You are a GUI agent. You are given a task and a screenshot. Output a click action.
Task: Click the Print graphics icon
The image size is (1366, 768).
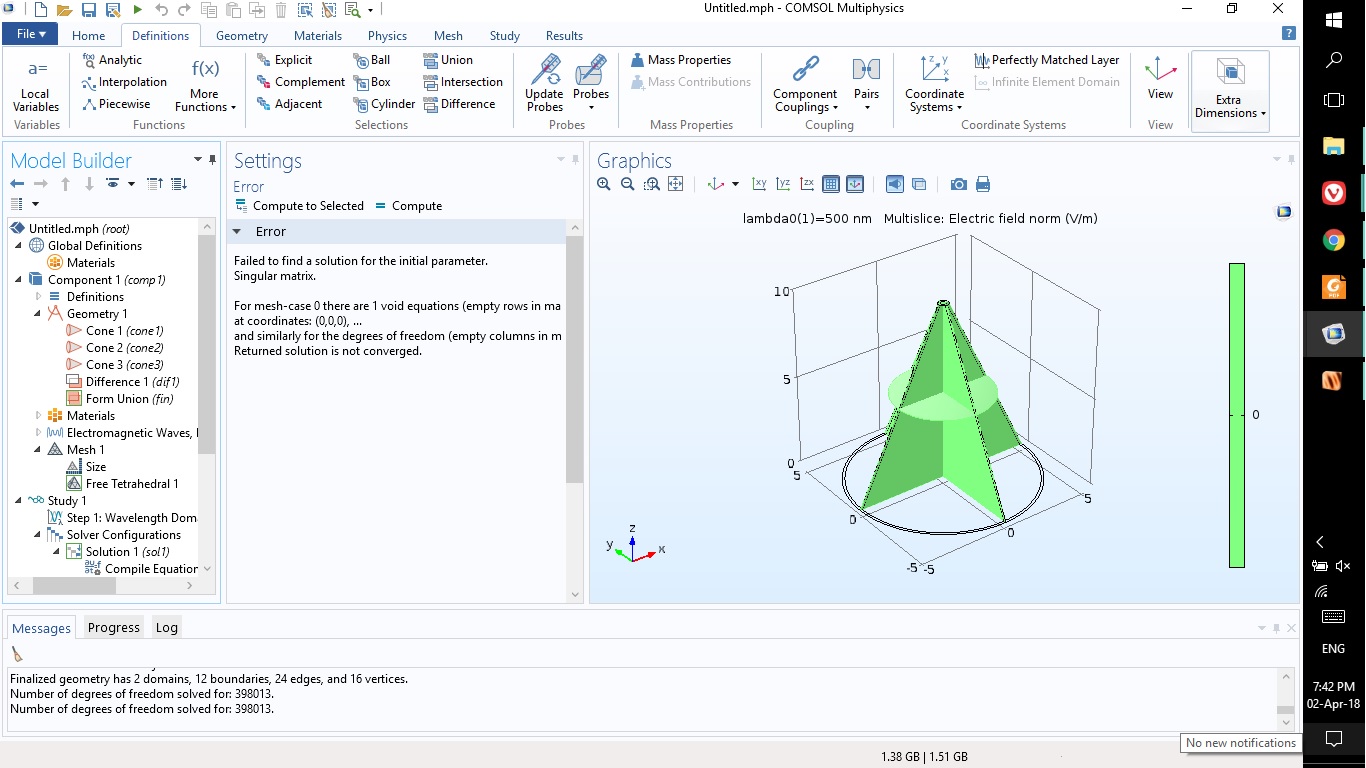(983, 184)
